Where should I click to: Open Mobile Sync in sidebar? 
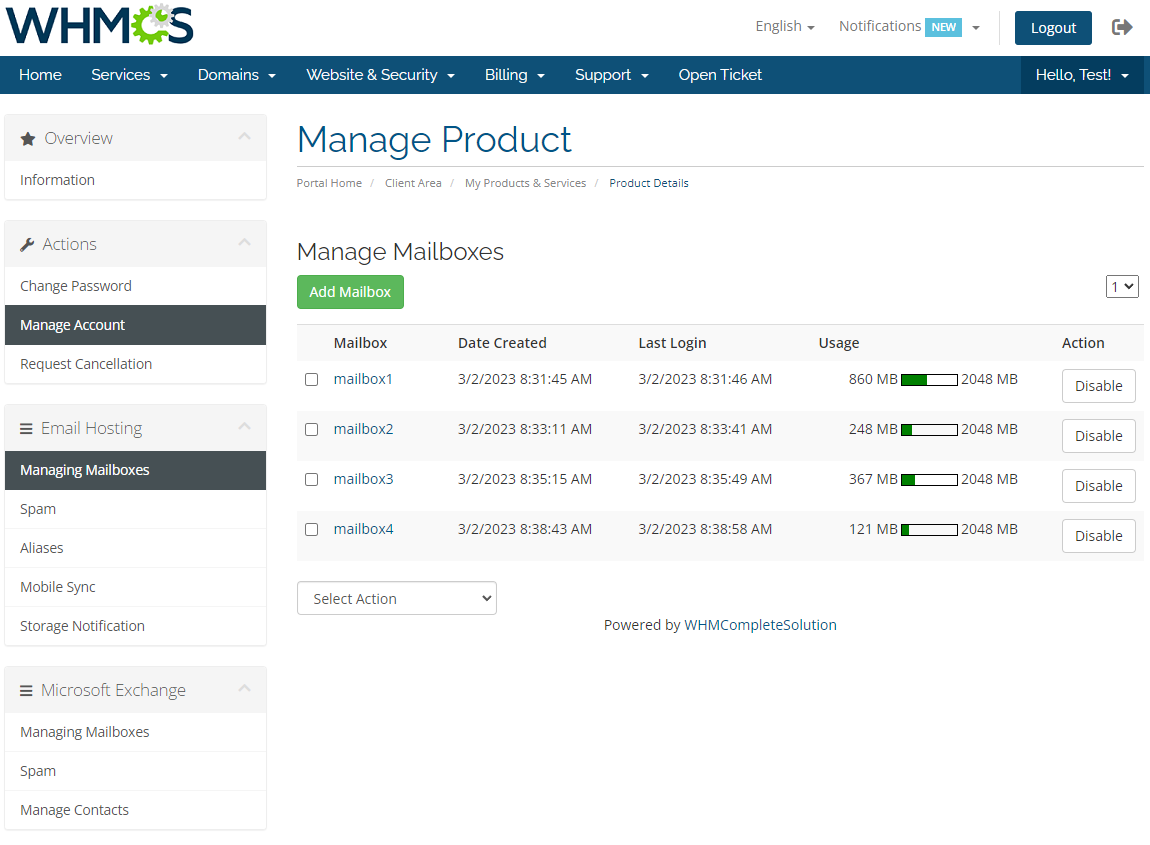136,587
